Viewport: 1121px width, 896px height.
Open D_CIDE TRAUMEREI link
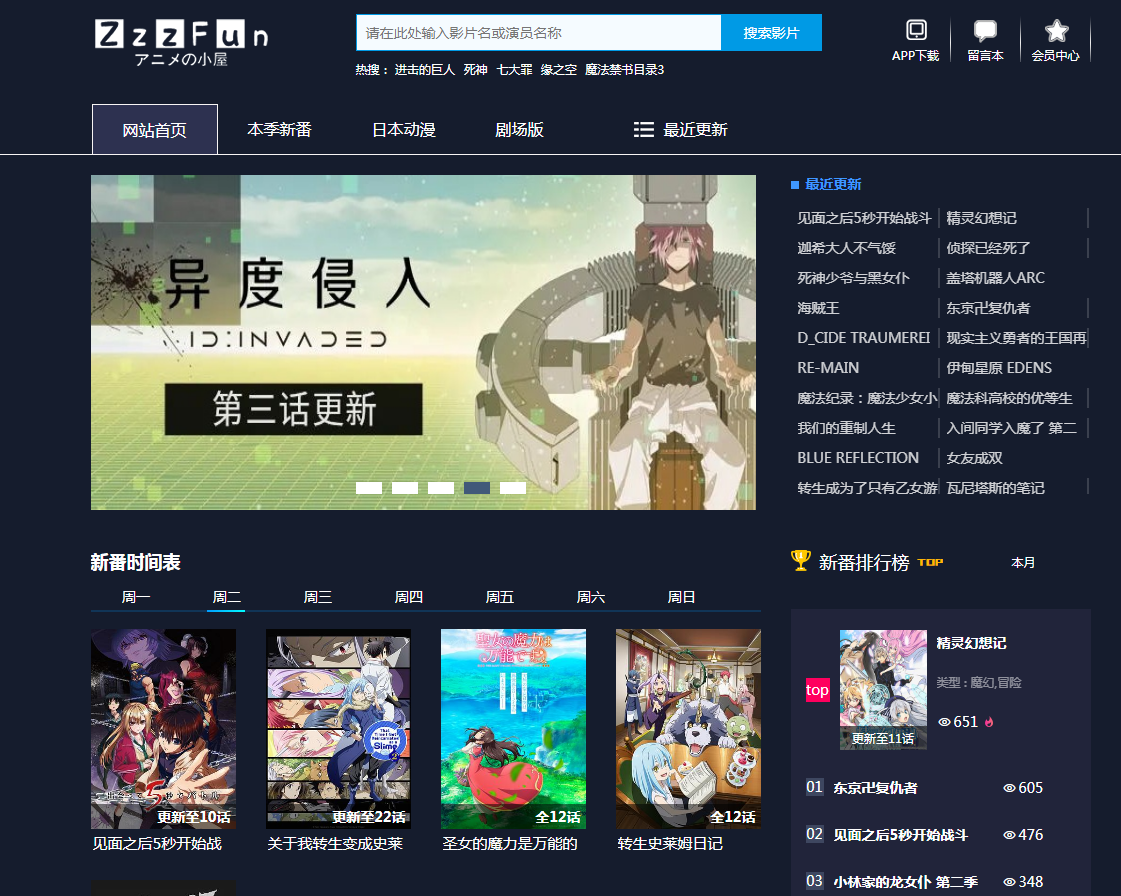[x=864, y=338]
